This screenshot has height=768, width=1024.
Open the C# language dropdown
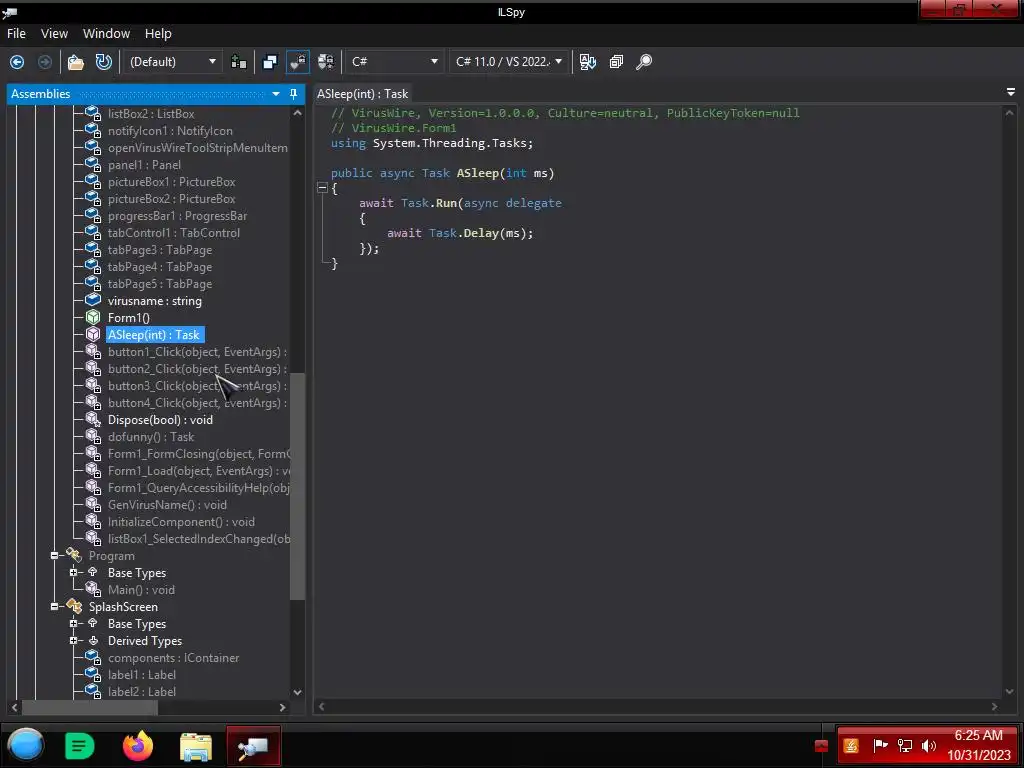(394, 62)
